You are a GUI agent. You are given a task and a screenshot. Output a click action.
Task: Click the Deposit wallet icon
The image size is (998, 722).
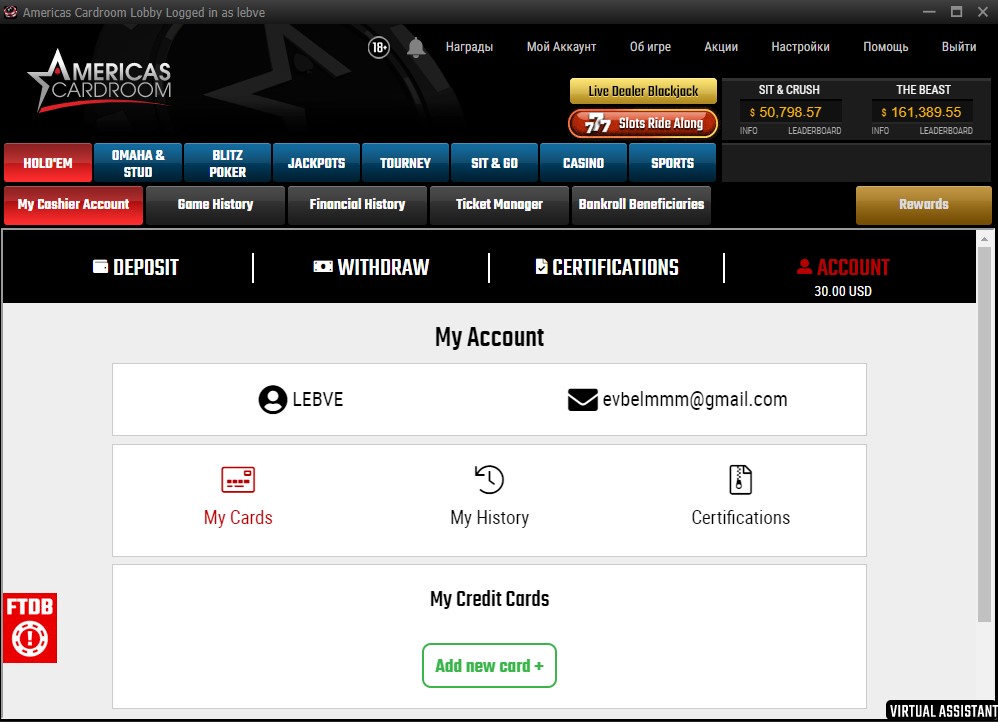pyautogui.click(x=101, y=266)
